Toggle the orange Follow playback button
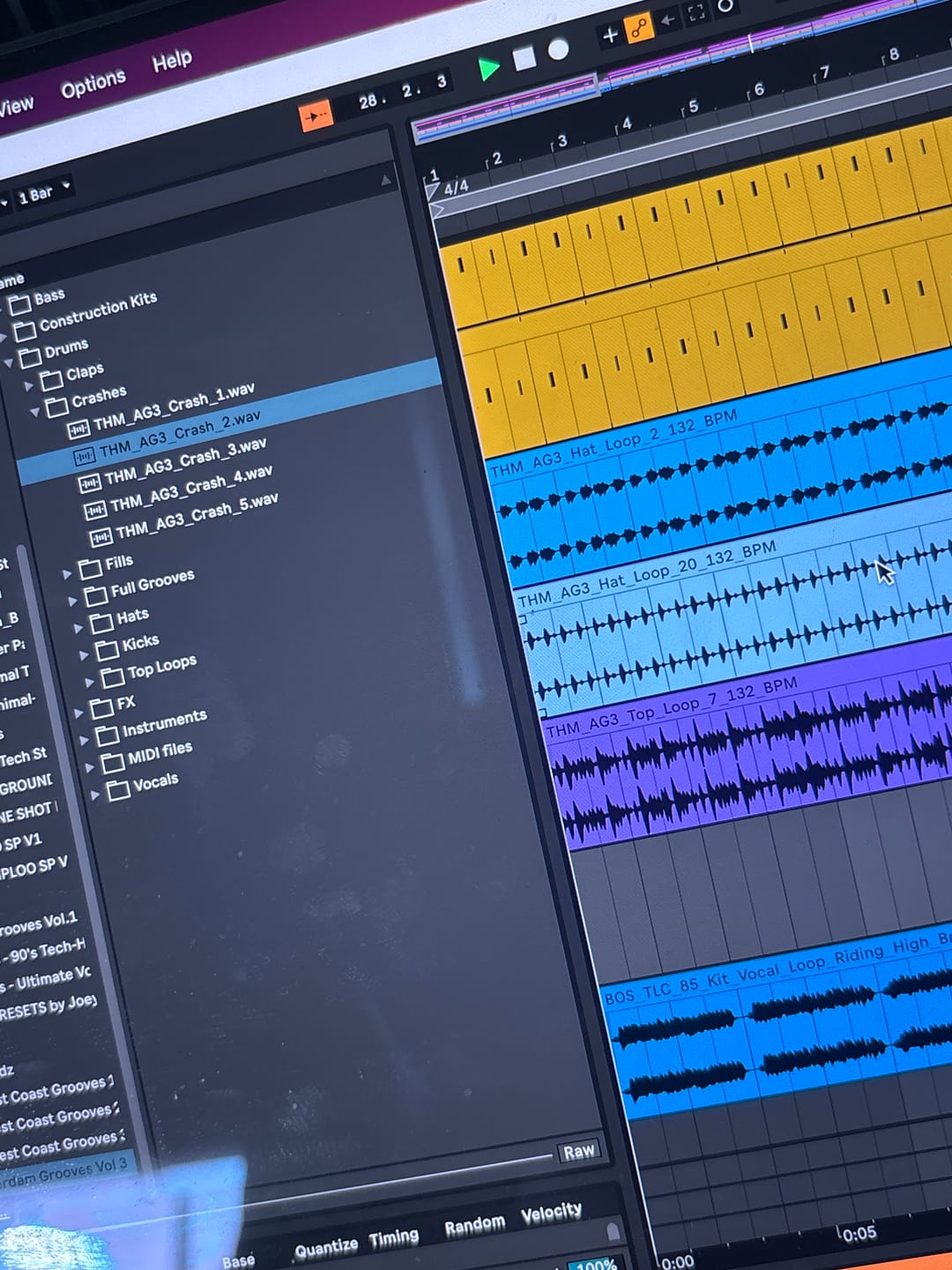 [x=316, y=116]
